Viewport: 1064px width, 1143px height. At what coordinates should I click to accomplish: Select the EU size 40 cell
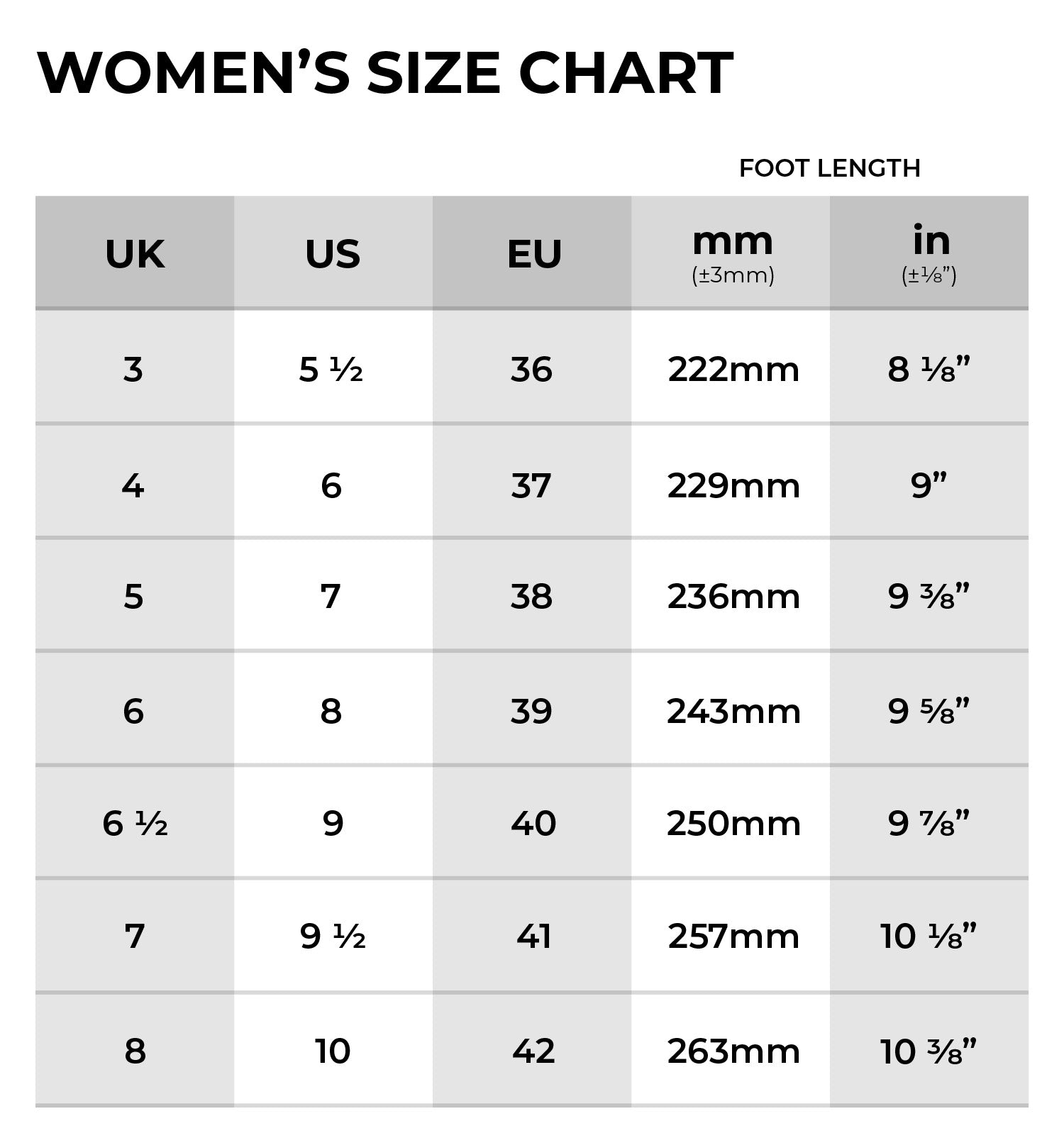[533, 824]
